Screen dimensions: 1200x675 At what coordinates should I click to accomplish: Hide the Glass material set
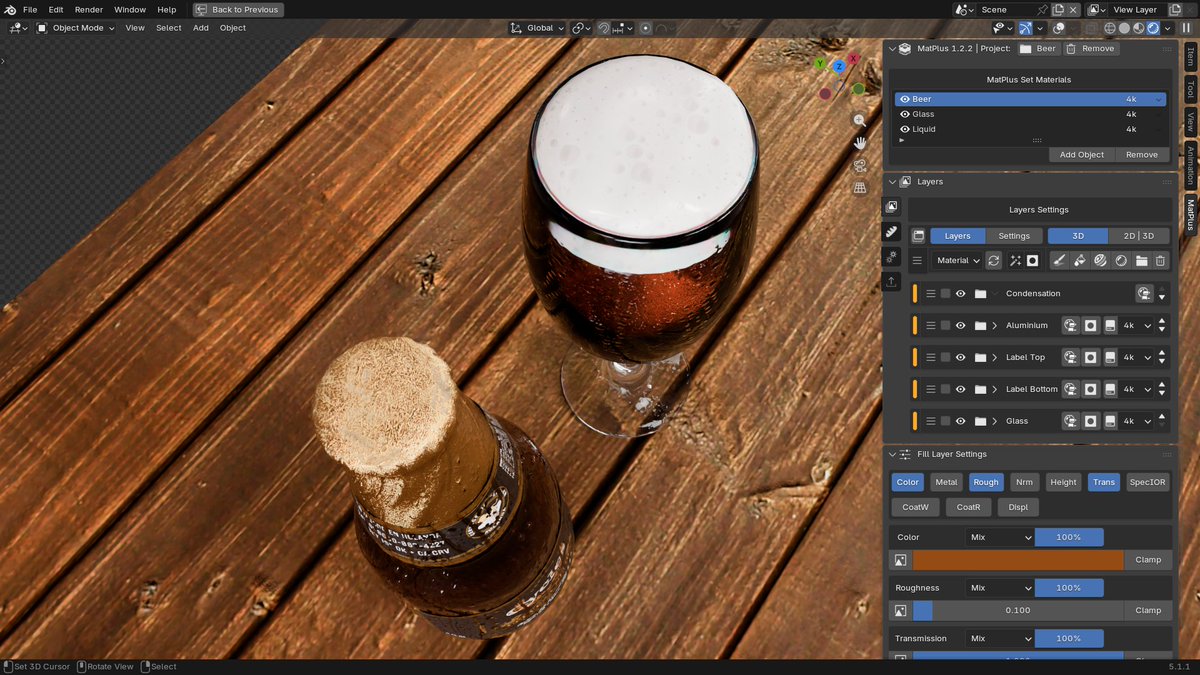pos(905,114)
